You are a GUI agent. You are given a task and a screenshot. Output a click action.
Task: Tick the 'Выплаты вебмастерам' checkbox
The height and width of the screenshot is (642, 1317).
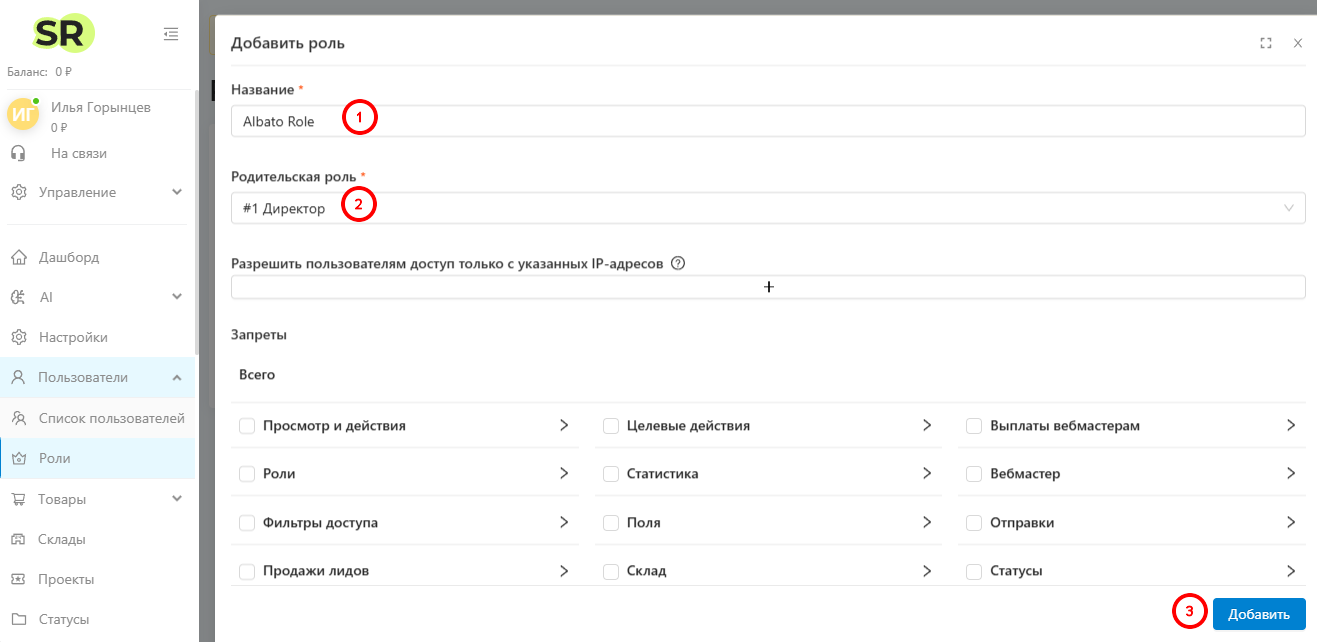click(x=974, y=426)
